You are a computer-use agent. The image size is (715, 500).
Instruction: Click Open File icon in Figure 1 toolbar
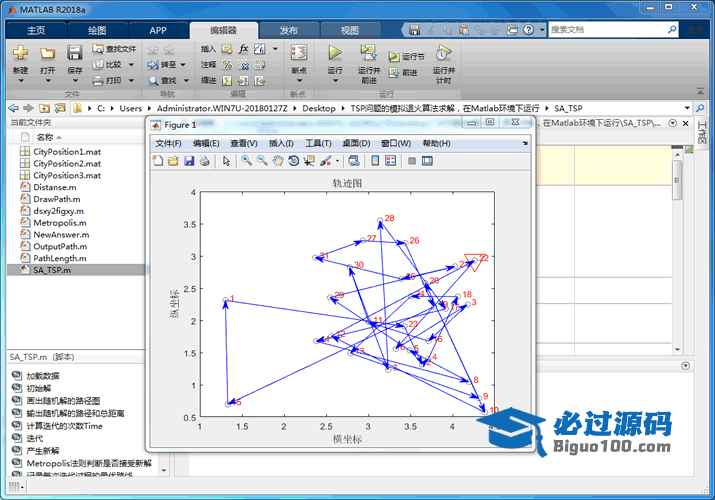pyautogui.click(x=173, y=161)
